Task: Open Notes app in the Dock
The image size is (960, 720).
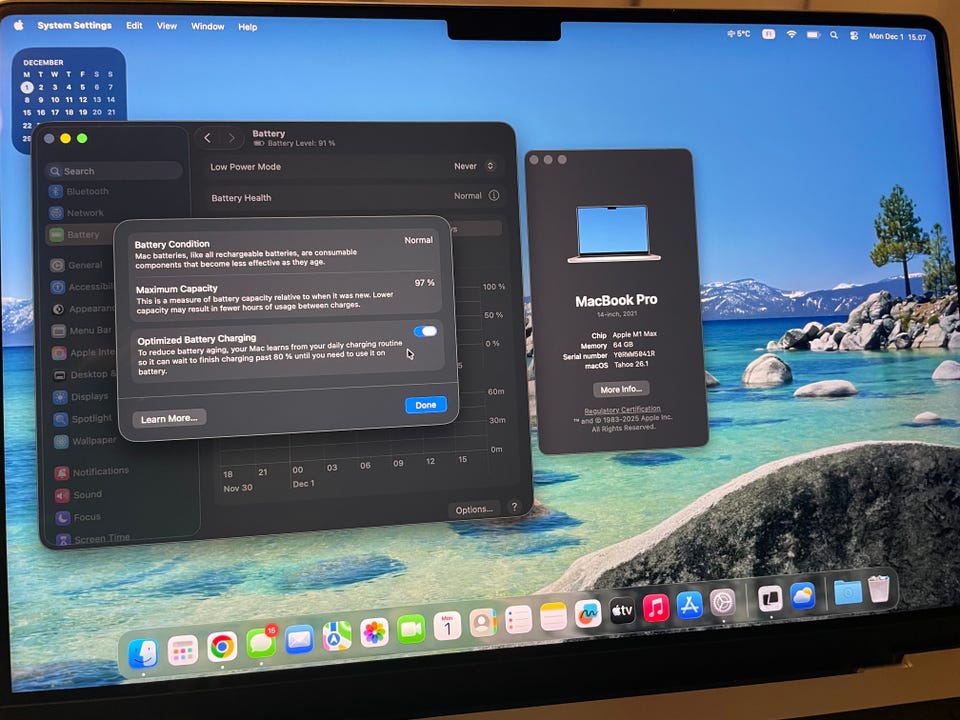Action: 553,617
